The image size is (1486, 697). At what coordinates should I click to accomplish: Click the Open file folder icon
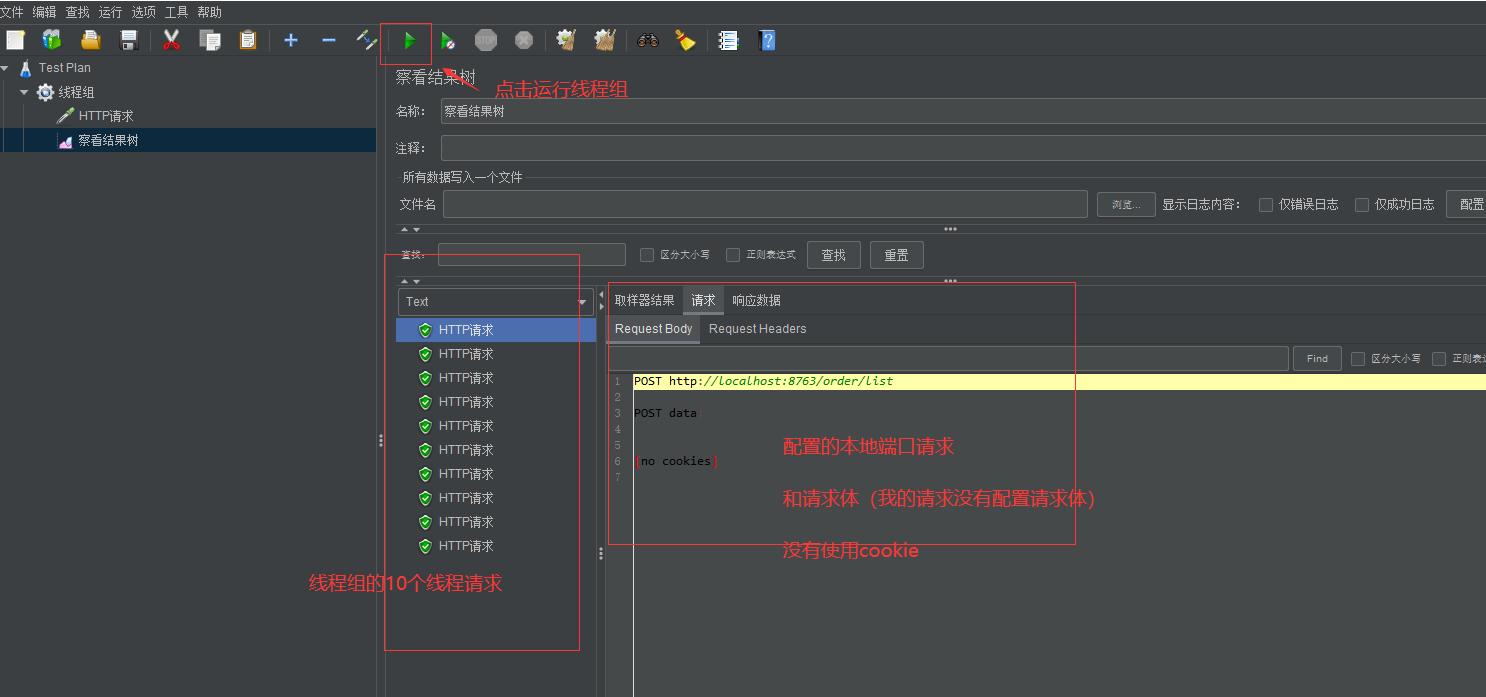[x=91, y=40]
